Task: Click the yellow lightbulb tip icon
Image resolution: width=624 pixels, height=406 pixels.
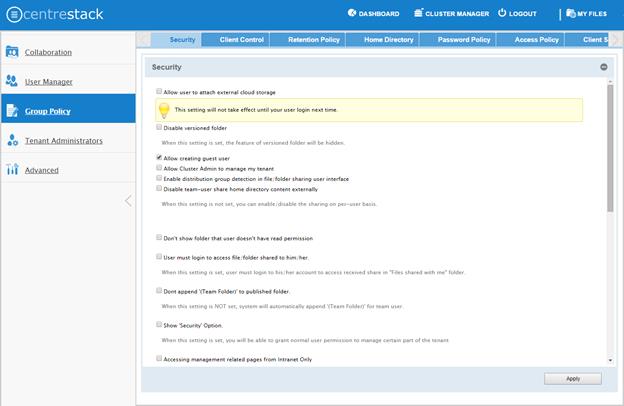Action: pos(164,110)
